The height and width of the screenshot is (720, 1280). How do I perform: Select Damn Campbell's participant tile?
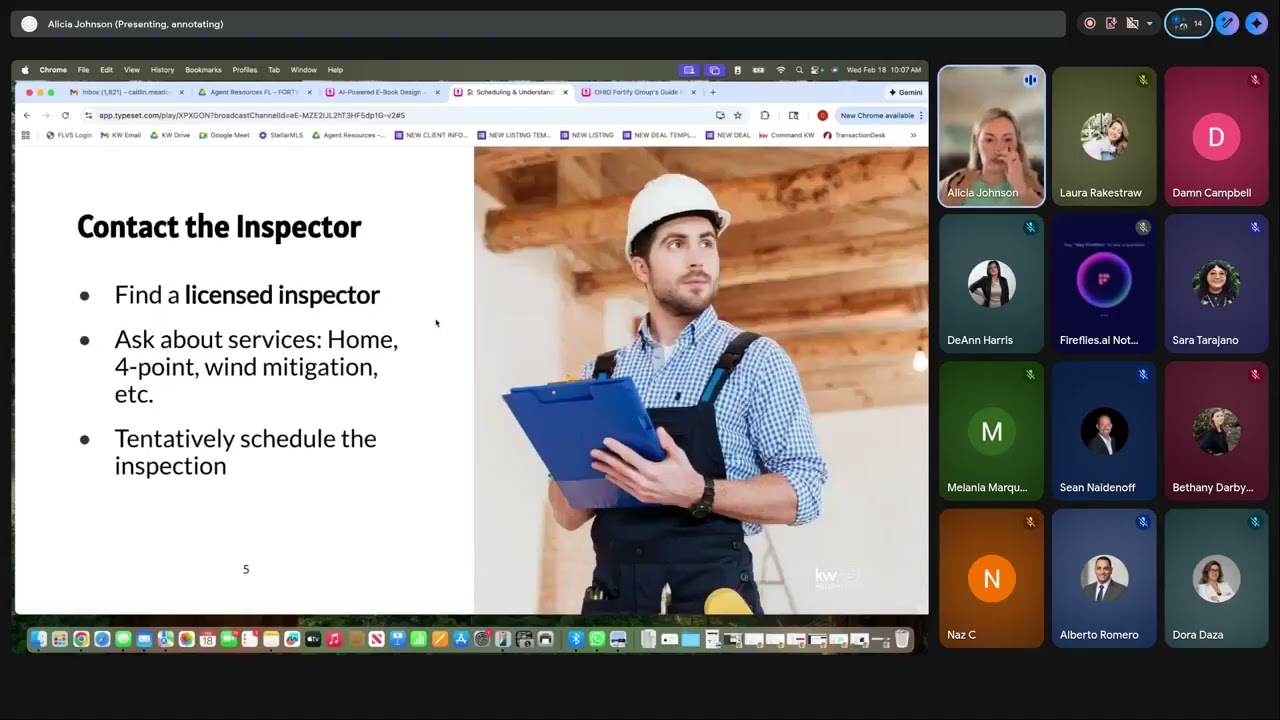[x=1216, y=136]
